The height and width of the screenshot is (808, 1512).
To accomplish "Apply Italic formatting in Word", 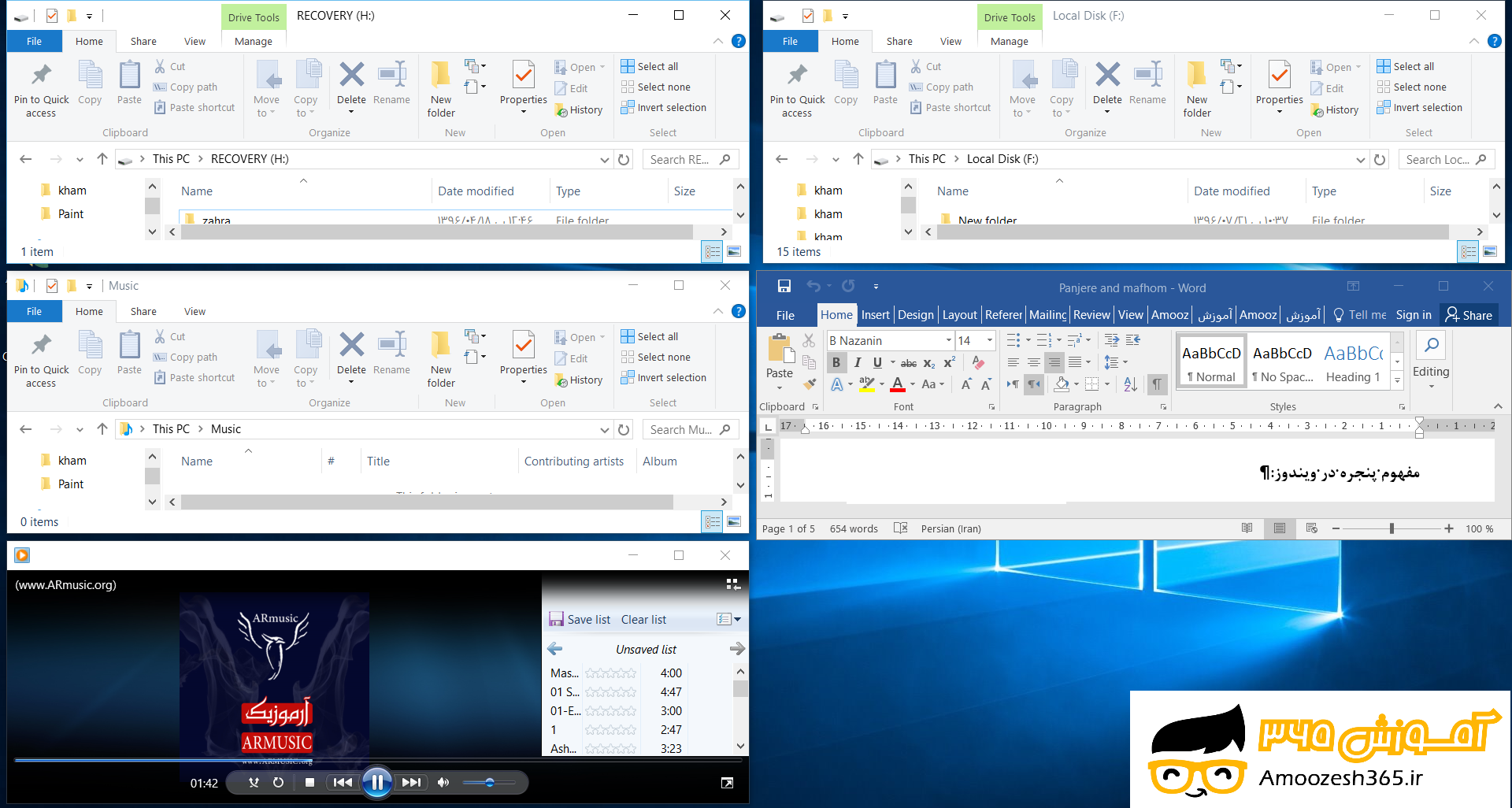I will click(x=857, y=362).
